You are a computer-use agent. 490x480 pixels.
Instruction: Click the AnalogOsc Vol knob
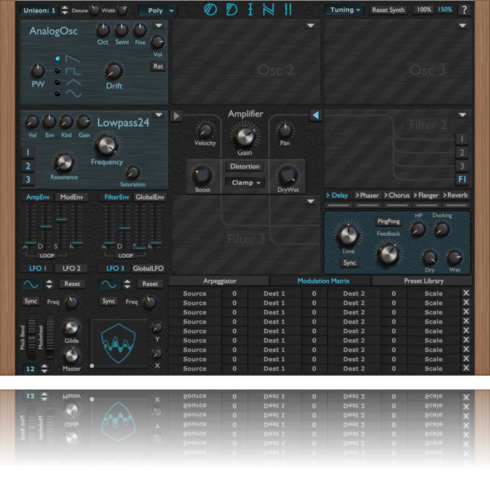(157, 42)
